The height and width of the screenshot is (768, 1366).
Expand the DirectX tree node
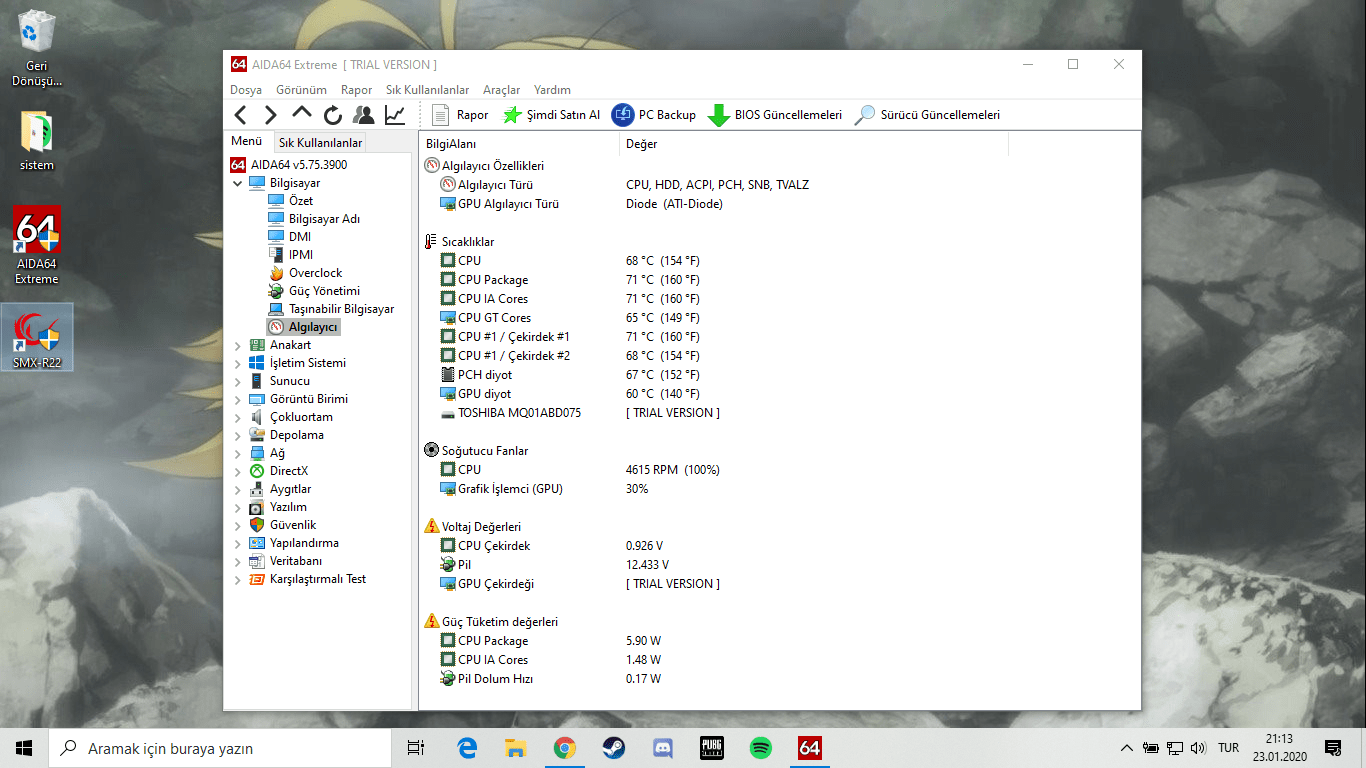[237, 471]
